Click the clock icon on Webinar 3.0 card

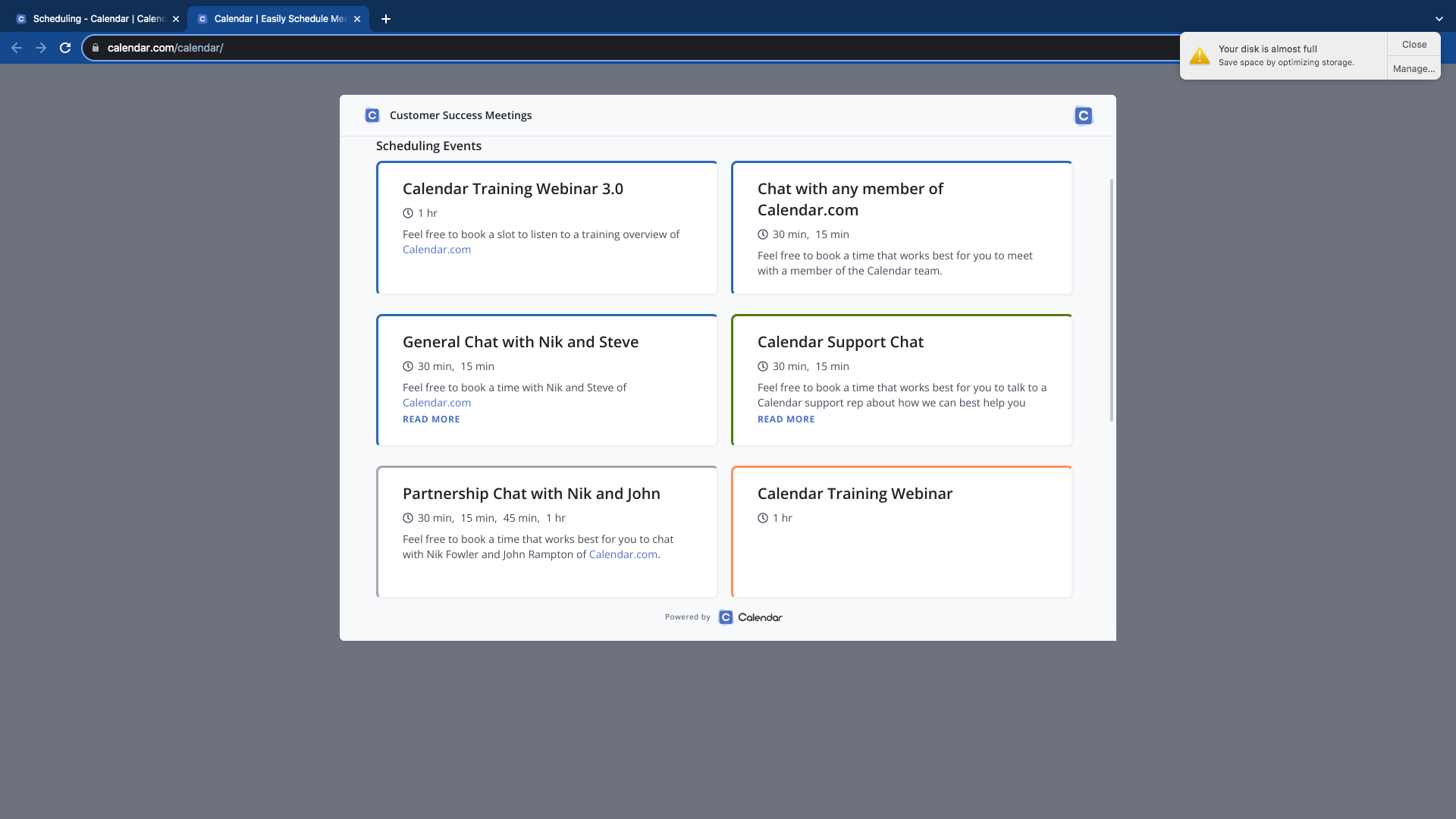(x=408, y=213)
